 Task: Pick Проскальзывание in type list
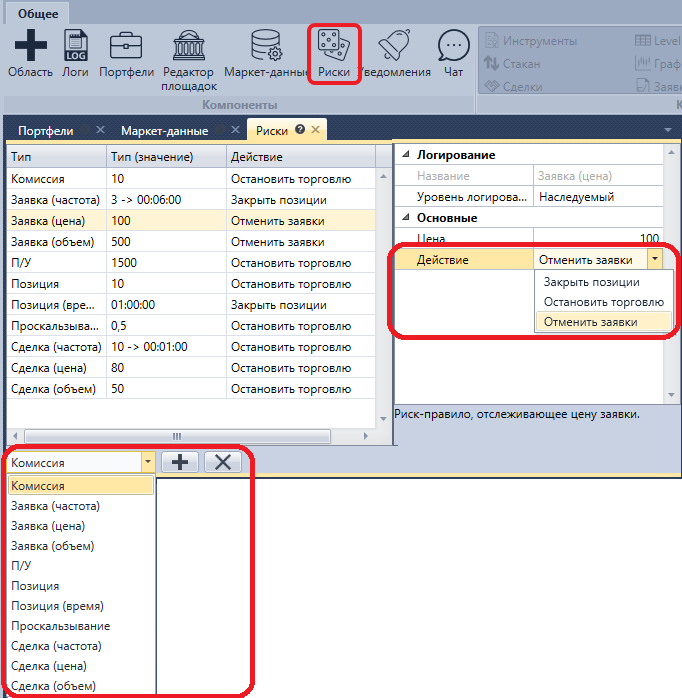tap(81, 626)
